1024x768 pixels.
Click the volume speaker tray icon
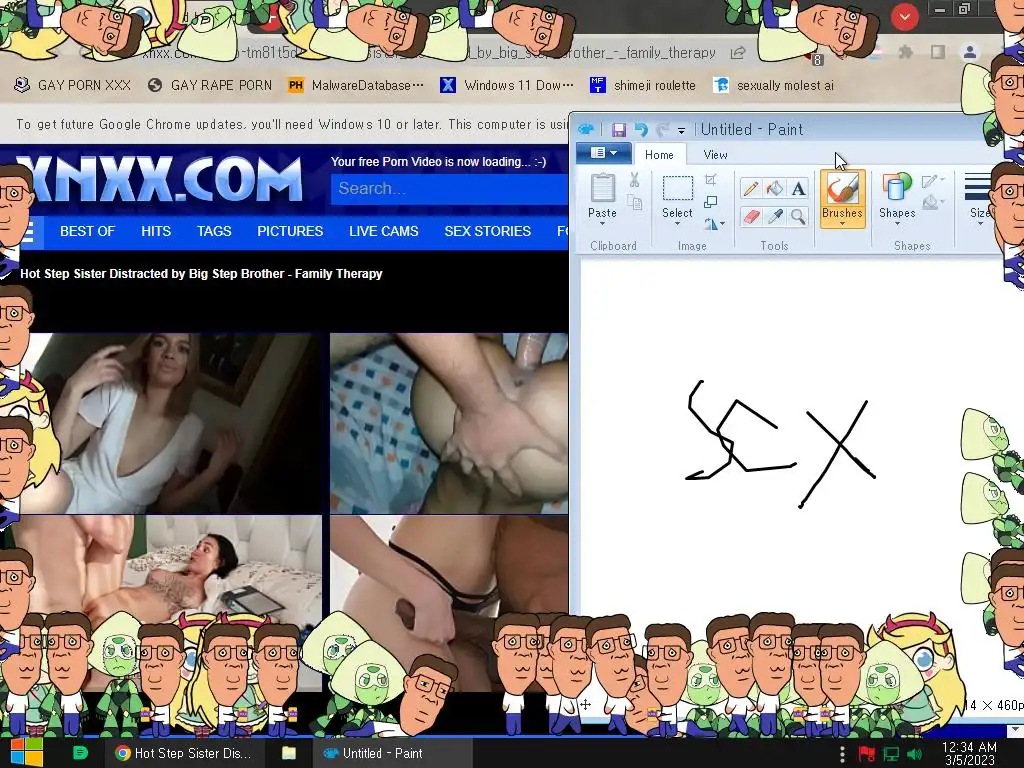[916, 754]
